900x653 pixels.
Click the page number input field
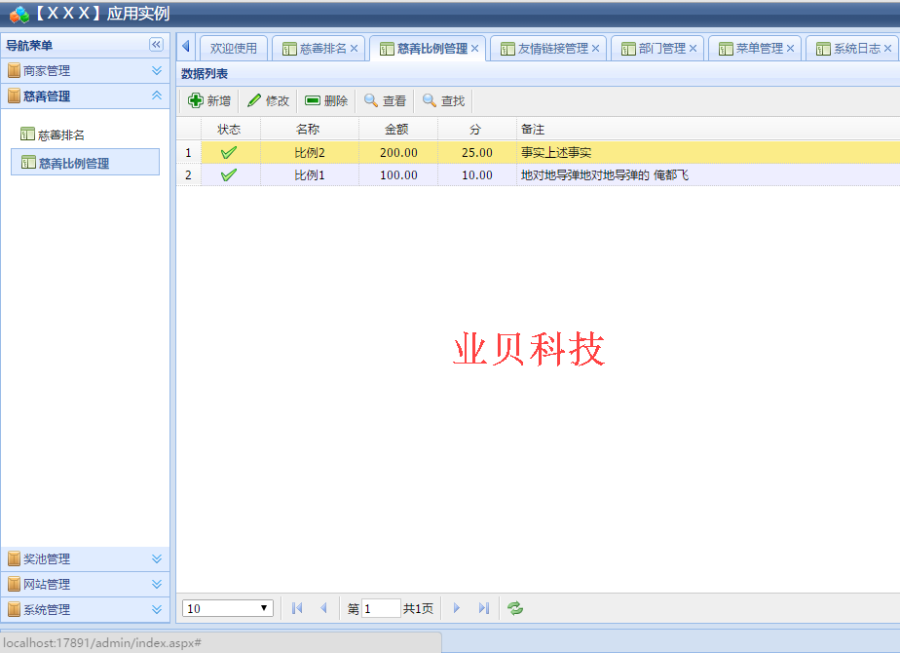[377, 608]
